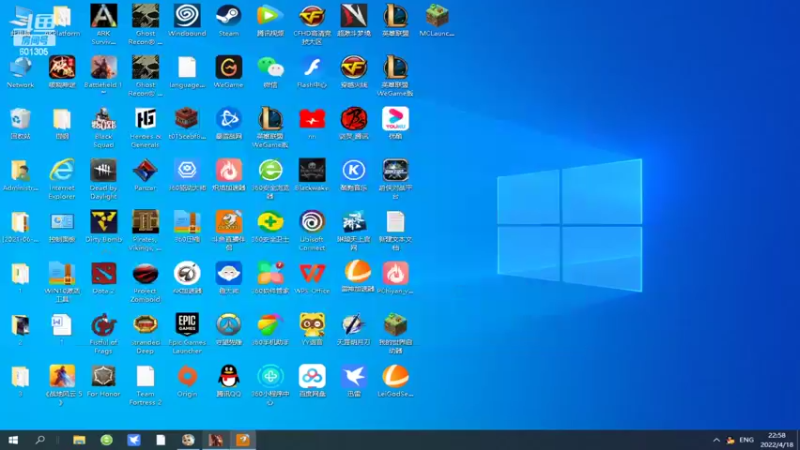Viewport: 800px width, 450px height.
Task: Open Team Fortress 2 shortcut
Action: (x=145, y=385)
